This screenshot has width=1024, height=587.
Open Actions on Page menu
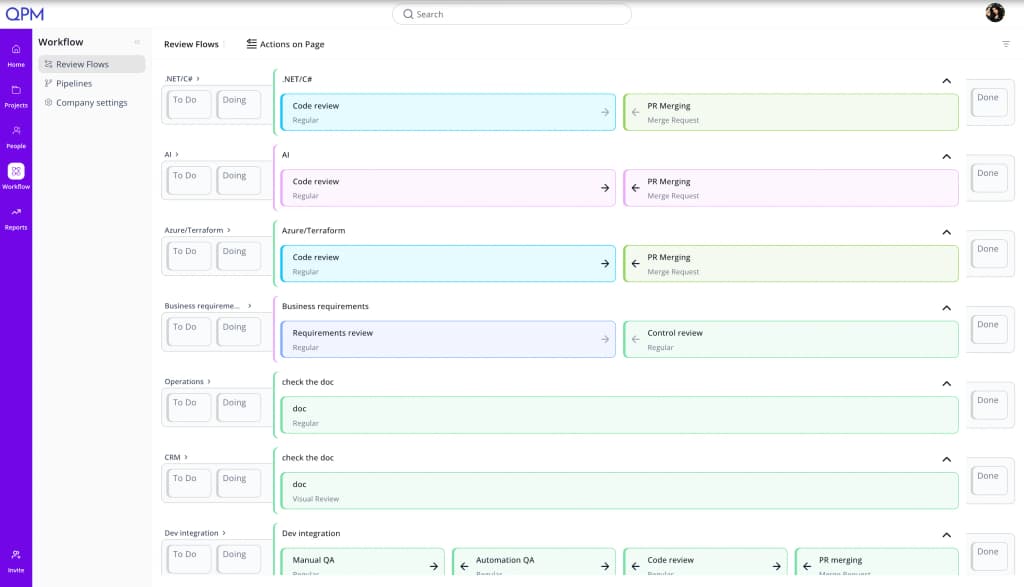[x=285, y=44]
